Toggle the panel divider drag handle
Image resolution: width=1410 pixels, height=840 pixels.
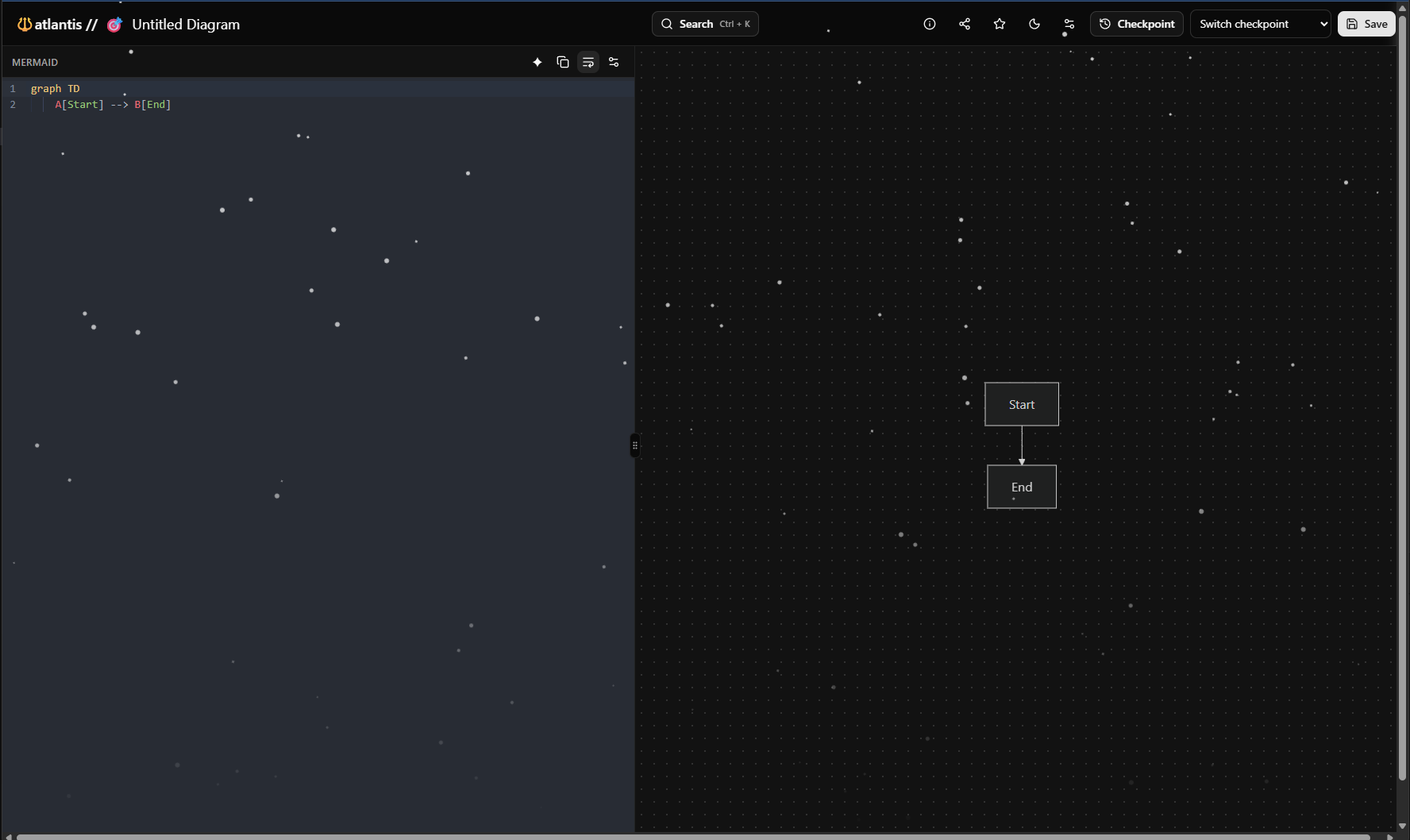pyautogui.click(x=634, y=445)
